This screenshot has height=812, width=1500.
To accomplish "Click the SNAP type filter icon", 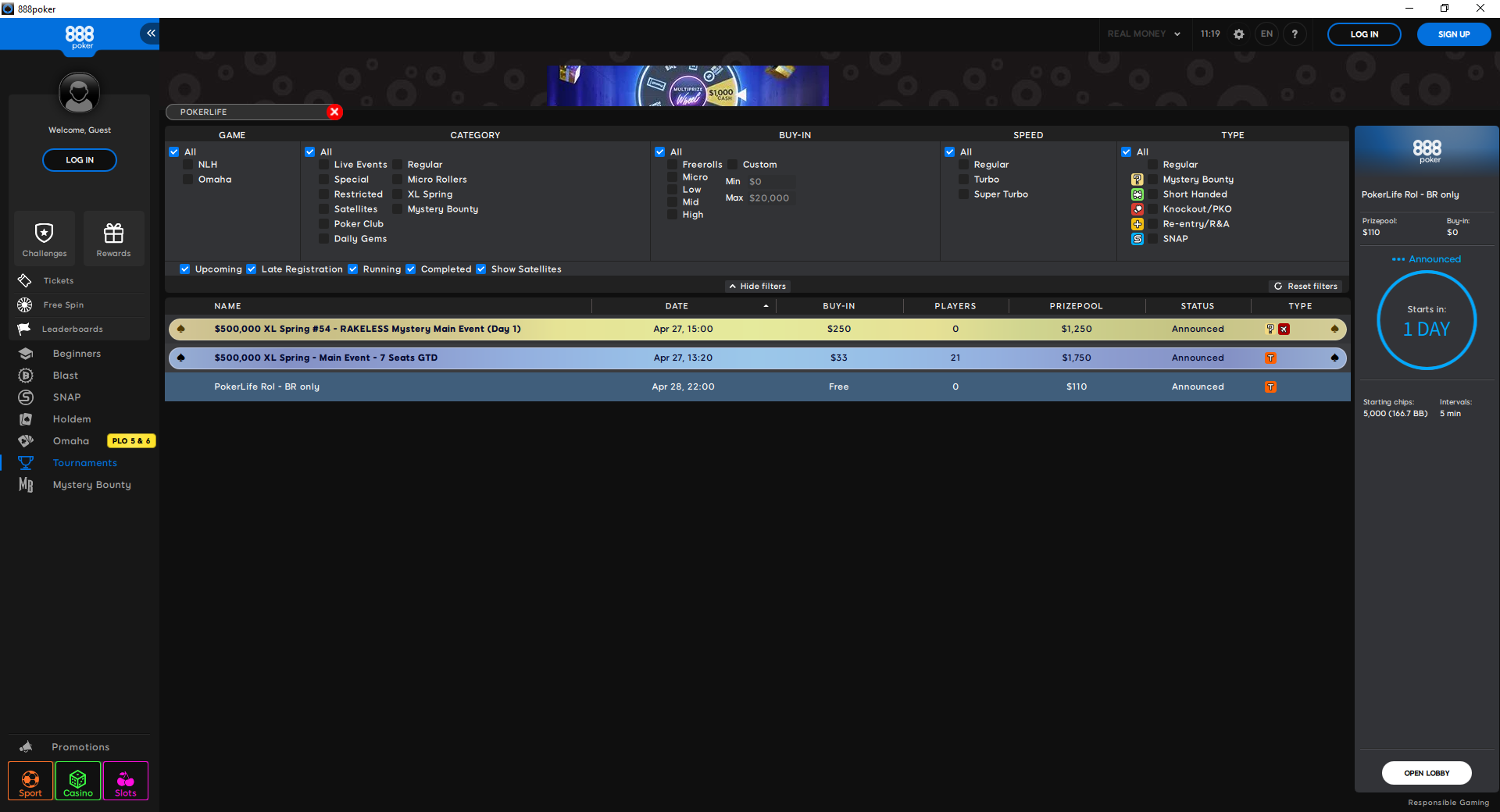I will pos(1137,239).
